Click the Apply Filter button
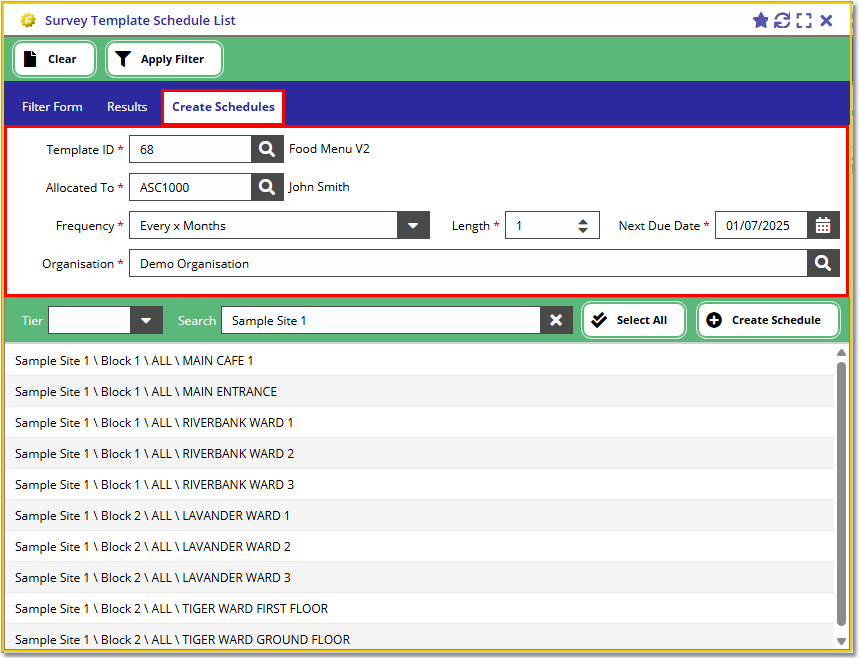860x660 pixels. coord(165,59)
